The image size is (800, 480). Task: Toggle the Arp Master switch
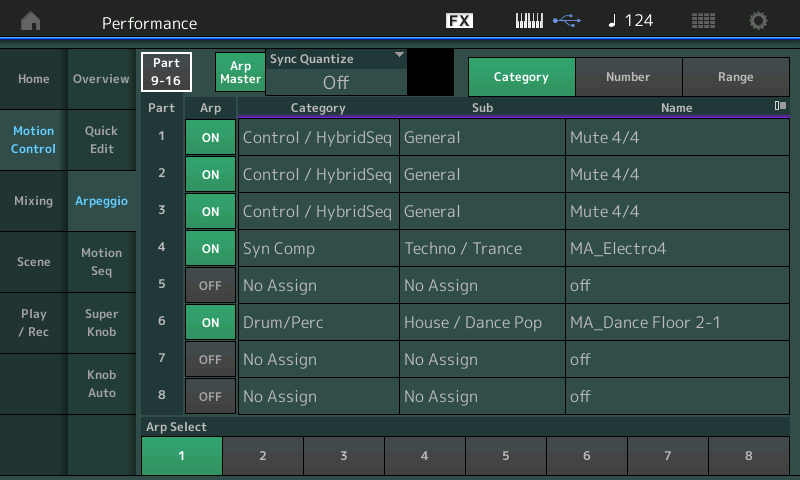click(240, 73)
